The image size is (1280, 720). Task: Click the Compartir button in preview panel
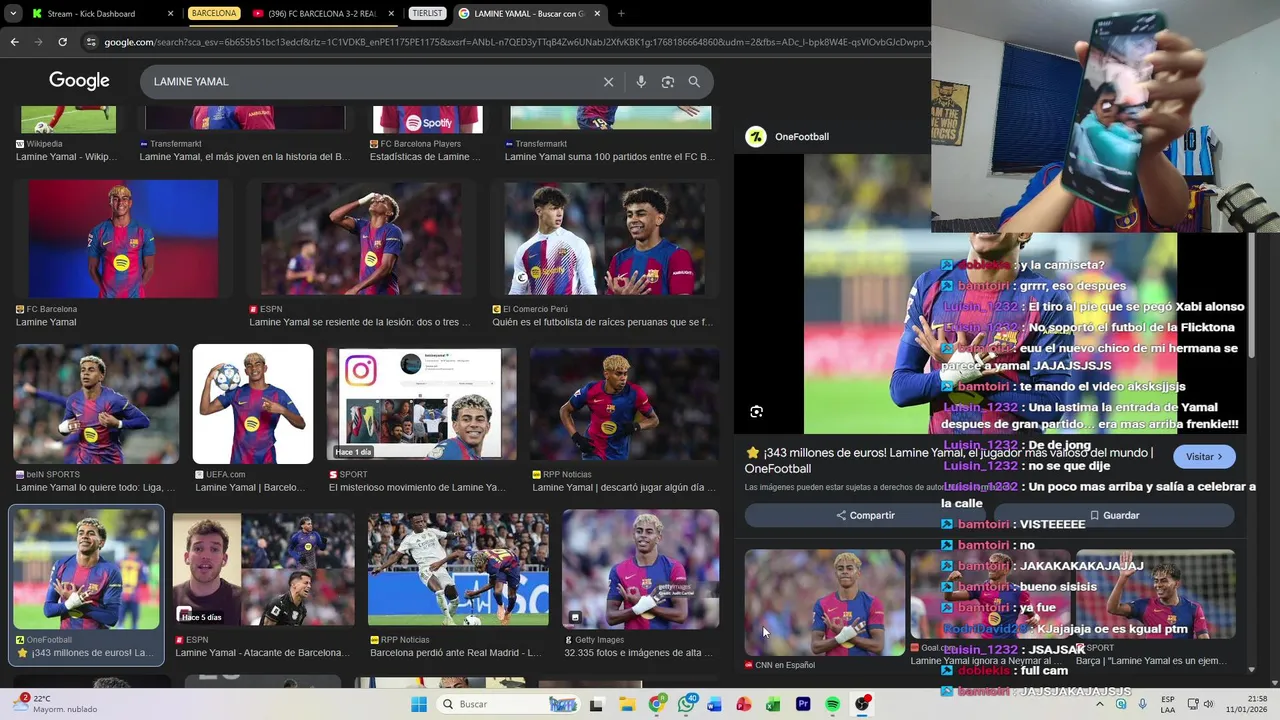pos(866,515)
